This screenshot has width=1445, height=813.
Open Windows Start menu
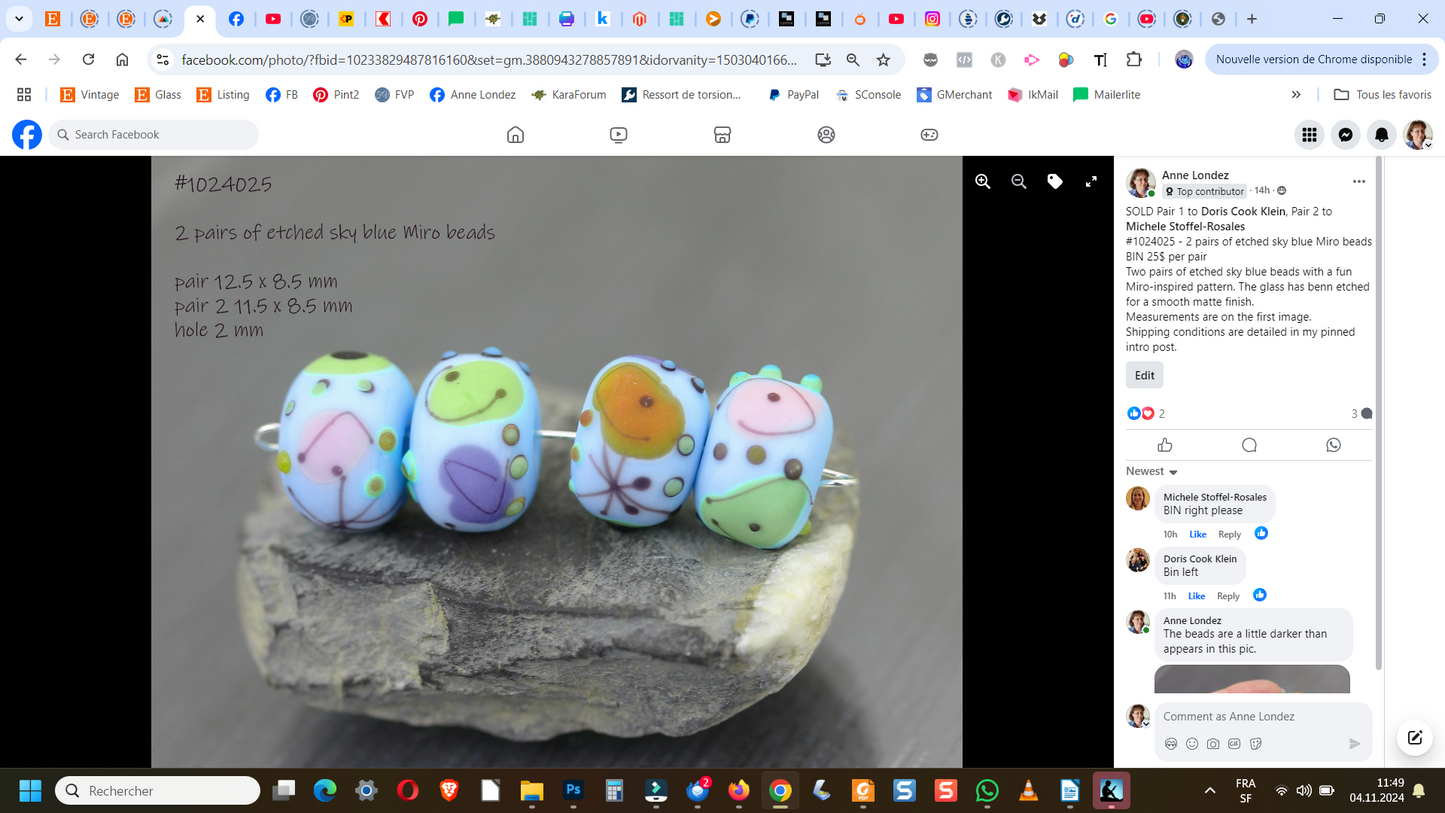point(30,790)
